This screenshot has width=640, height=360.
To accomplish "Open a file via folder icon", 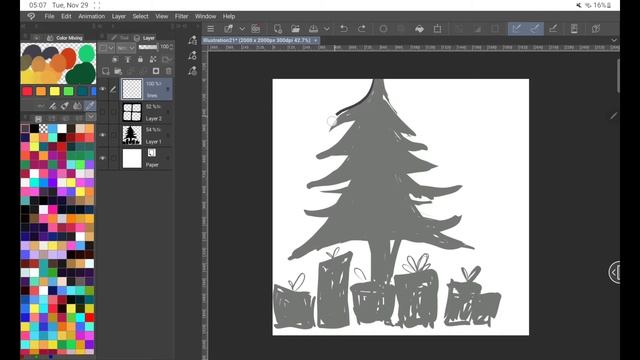I will coord(296,29).
